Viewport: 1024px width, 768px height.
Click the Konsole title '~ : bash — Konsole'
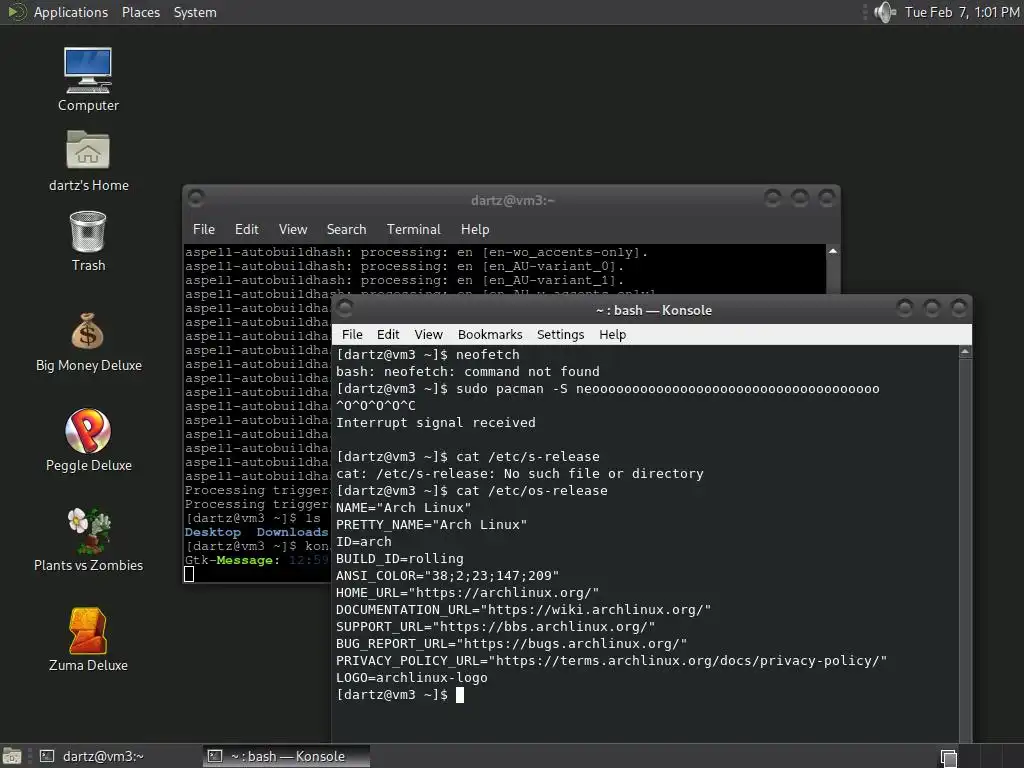click(654, 310)
